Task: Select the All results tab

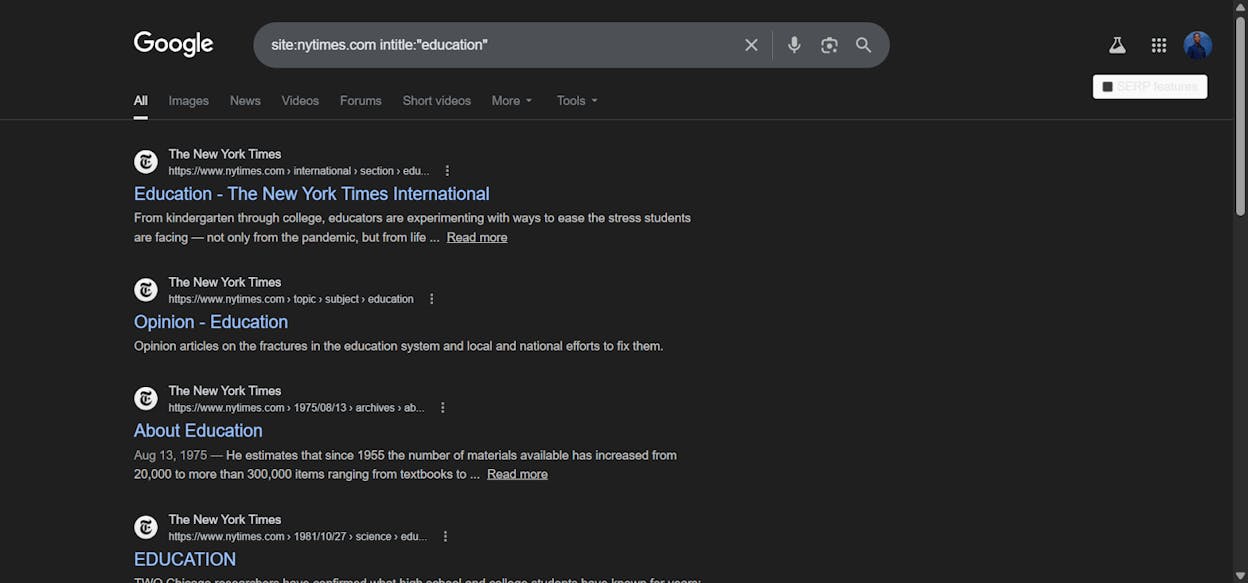Action: tap(141, 101)
